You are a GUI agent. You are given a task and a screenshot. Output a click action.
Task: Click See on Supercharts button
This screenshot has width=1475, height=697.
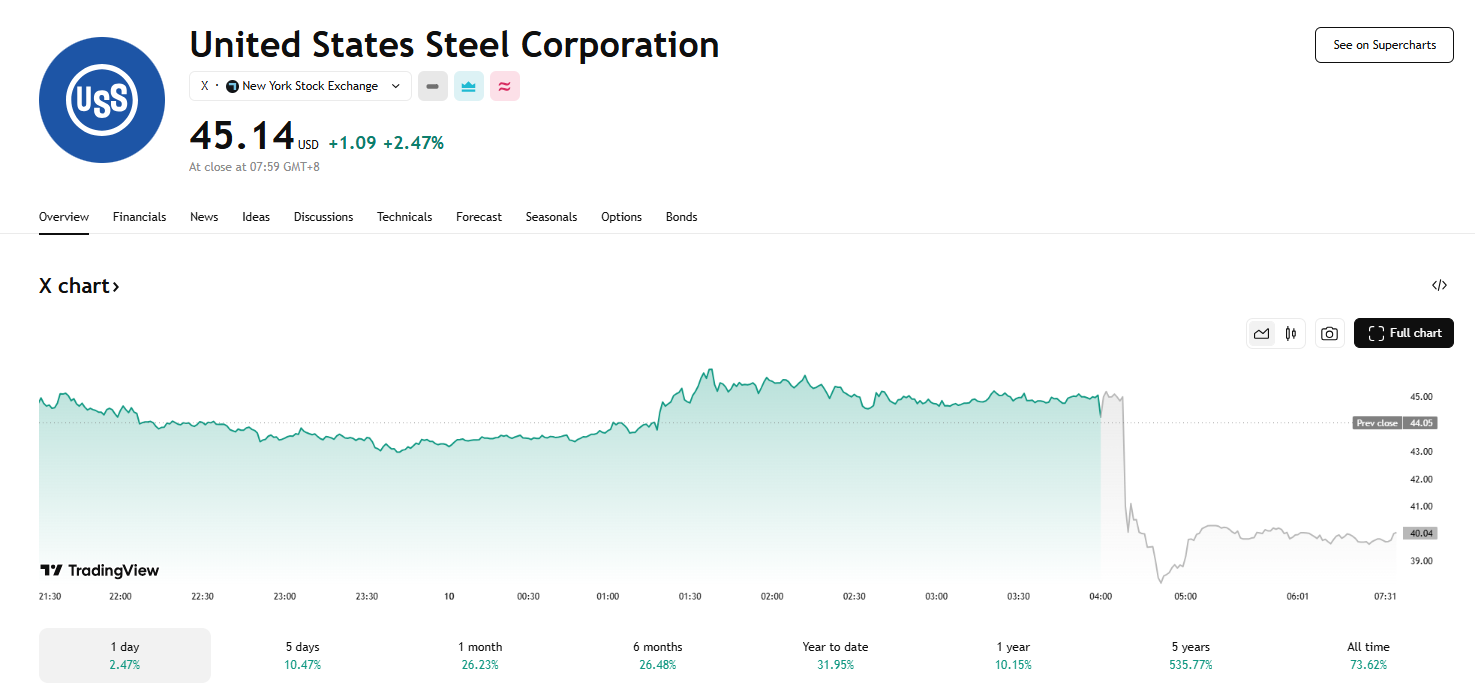(1384, 45)
